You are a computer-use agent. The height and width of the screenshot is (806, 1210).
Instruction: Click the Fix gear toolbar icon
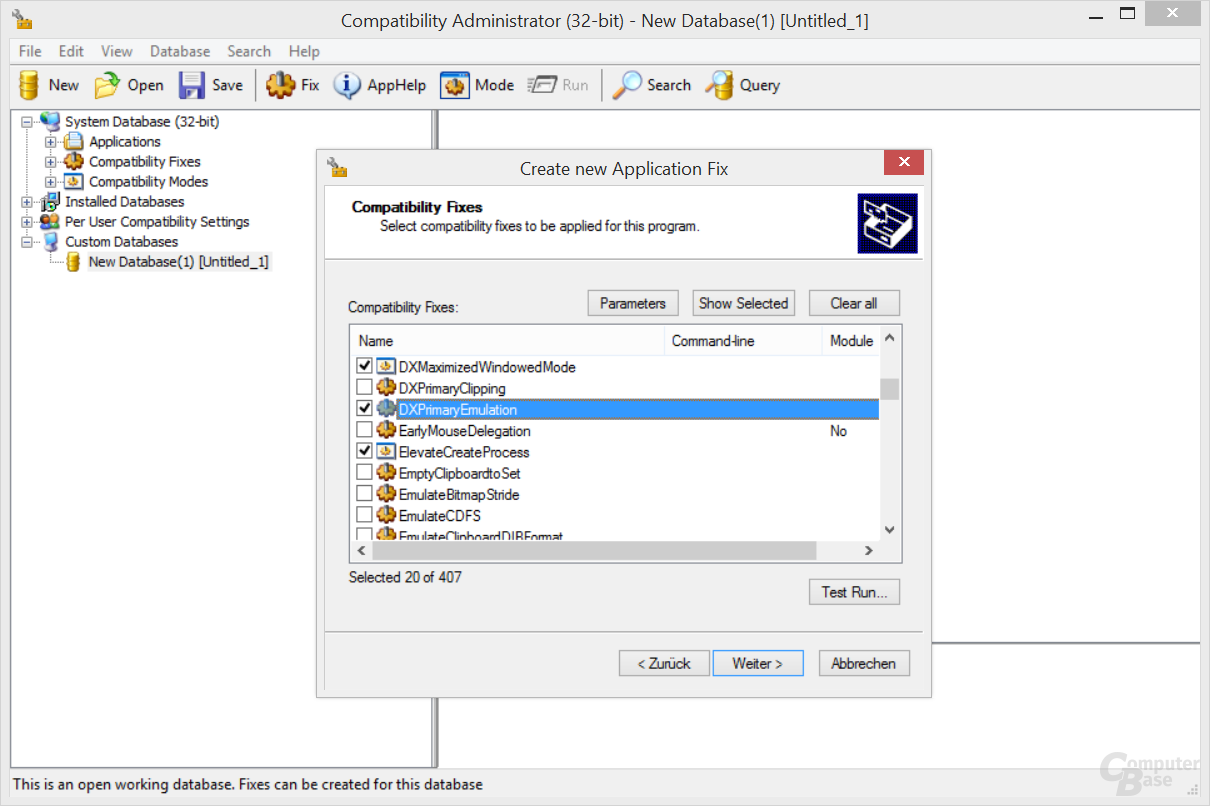coord(281,85)
